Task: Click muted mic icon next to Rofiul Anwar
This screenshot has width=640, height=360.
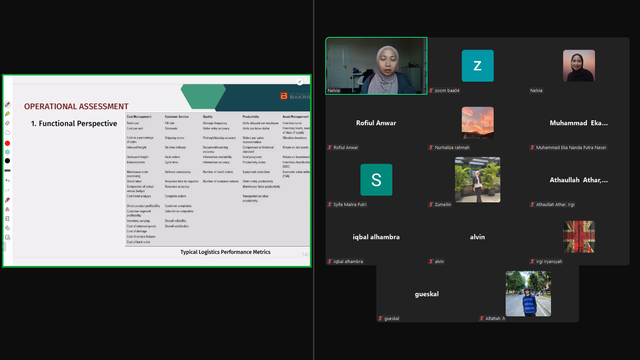Action: [330, 147]
